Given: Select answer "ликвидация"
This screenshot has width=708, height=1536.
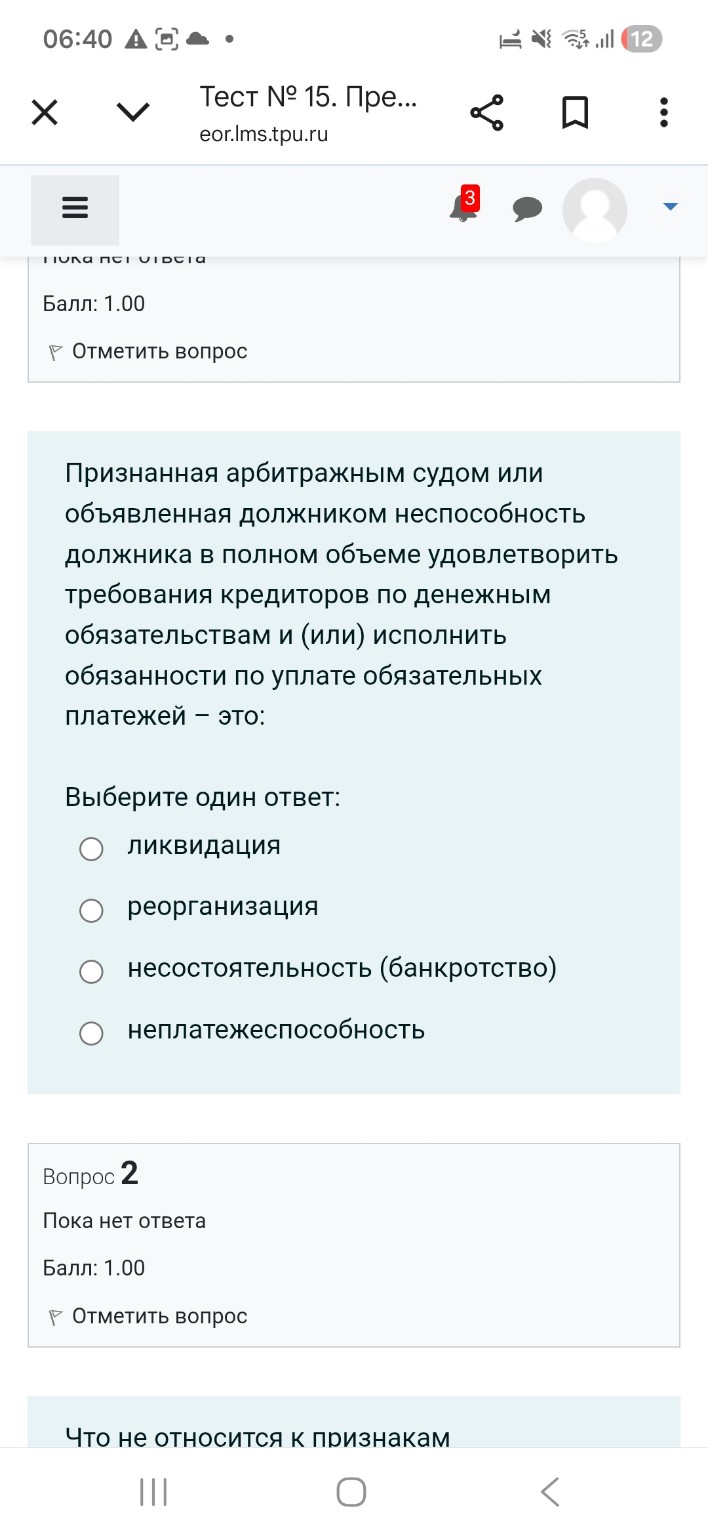Looking at the screenshot, I should [91, 848].
